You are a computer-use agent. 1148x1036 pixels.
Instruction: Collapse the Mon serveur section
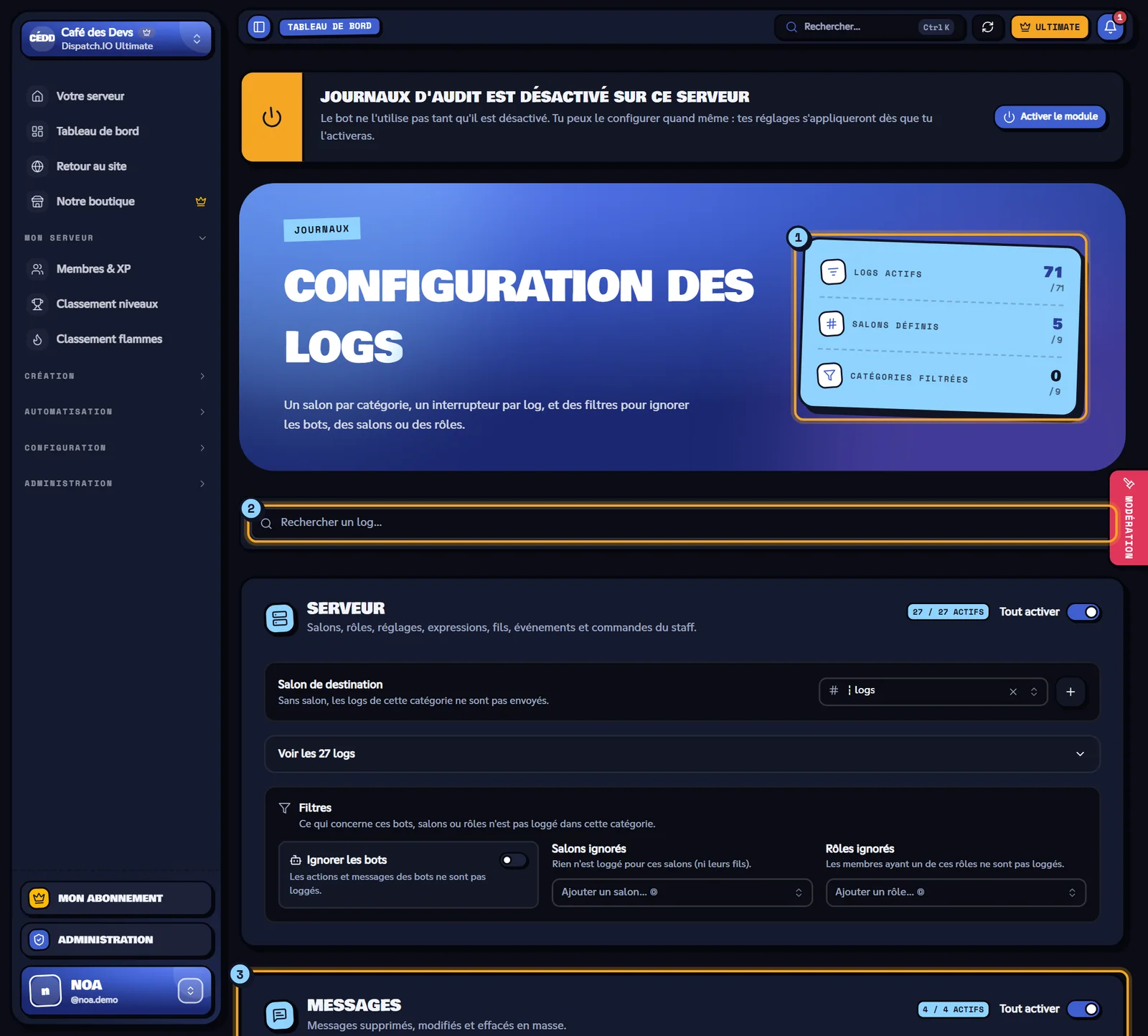click(x=115, y=237)
